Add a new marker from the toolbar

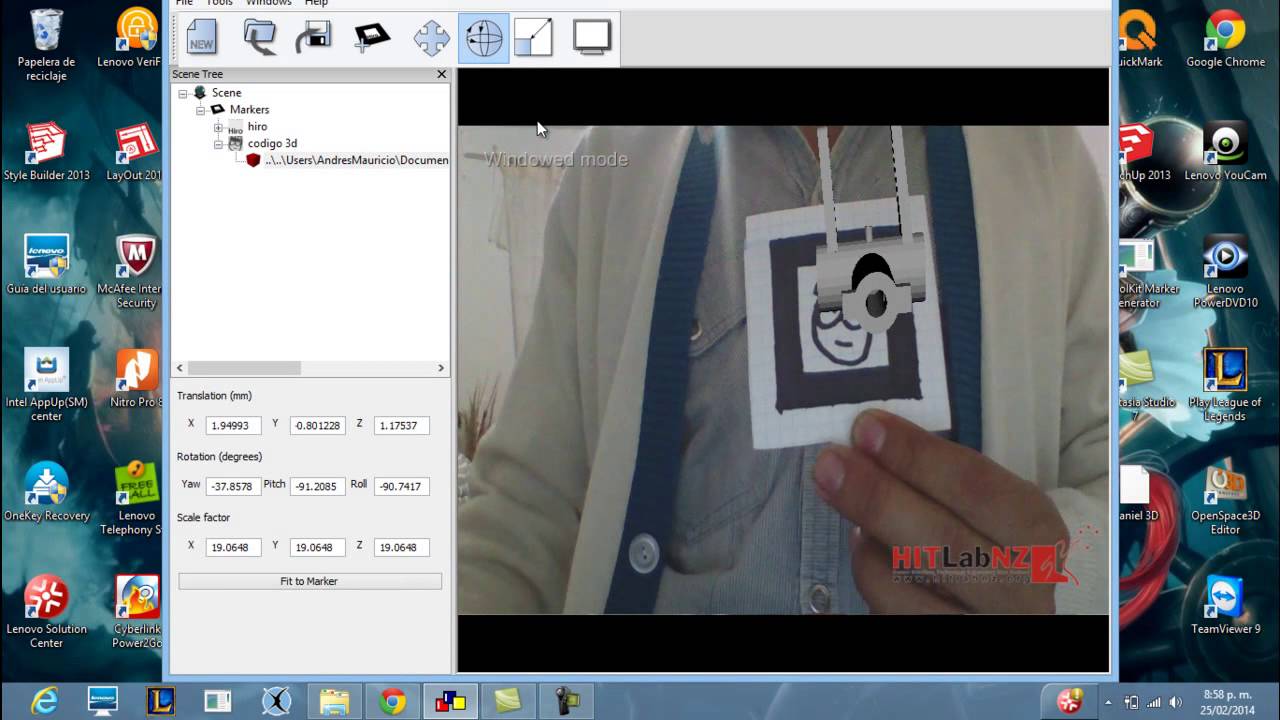(372, 38)
